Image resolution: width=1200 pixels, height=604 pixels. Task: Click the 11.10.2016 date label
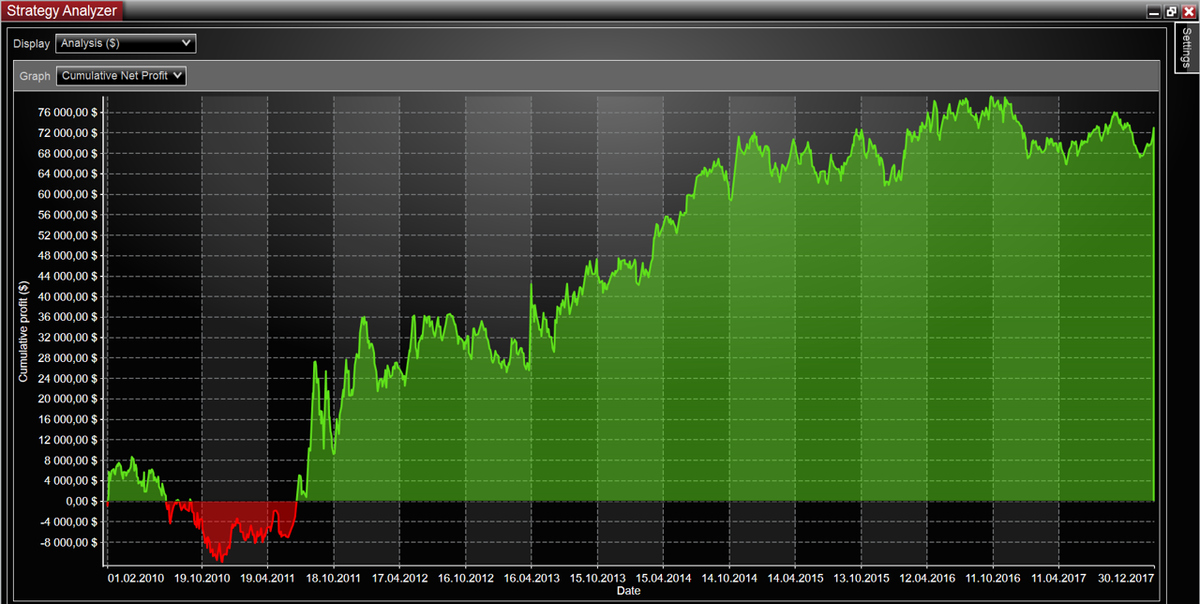994,578
